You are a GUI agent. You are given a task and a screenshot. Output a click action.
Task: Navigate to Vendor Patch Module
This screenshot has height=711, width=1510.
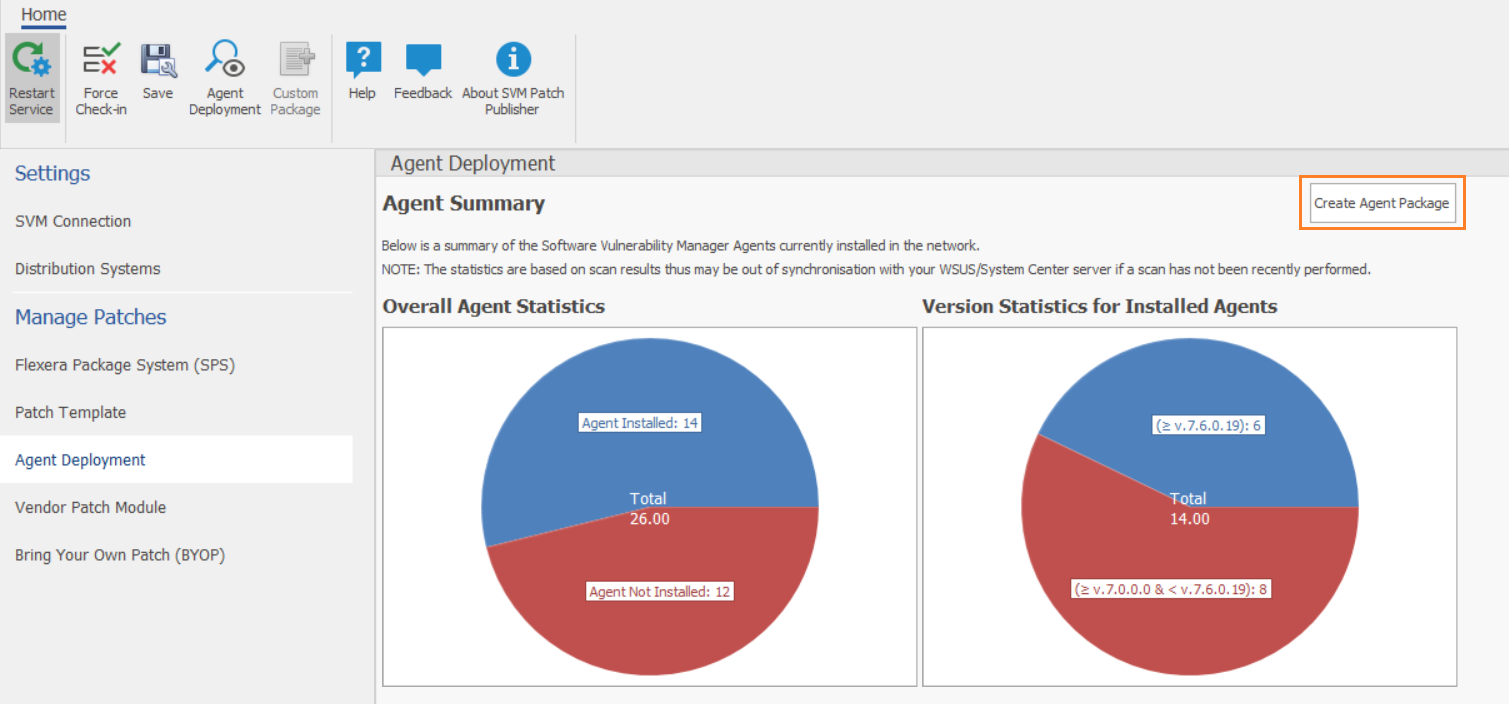click(91, 507)
